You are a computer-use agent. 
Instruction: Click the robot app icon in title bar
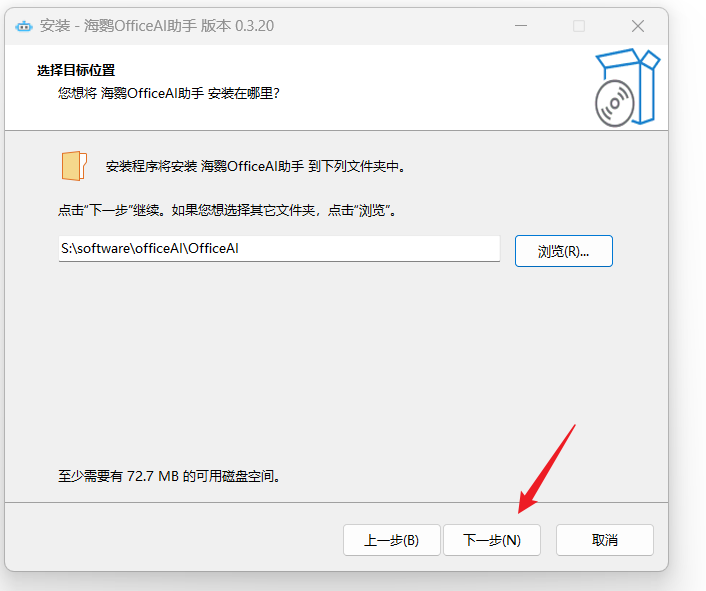click(x=24, y=27)
